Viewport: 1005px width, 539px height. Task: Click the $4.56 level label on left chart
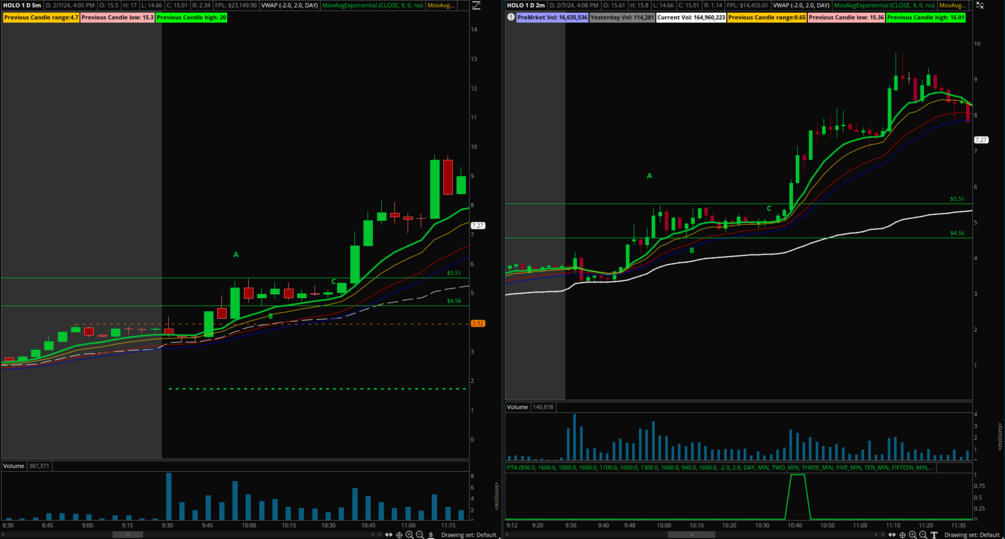454,301
